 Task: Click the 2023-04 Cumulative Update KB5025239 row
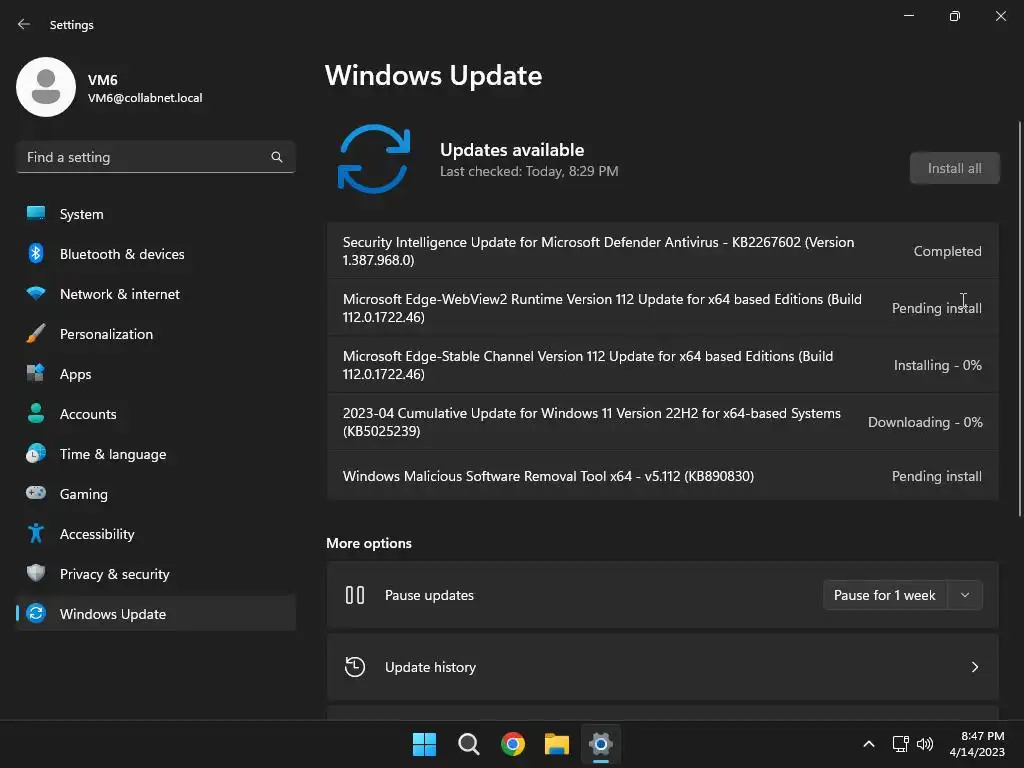point(662,422)
